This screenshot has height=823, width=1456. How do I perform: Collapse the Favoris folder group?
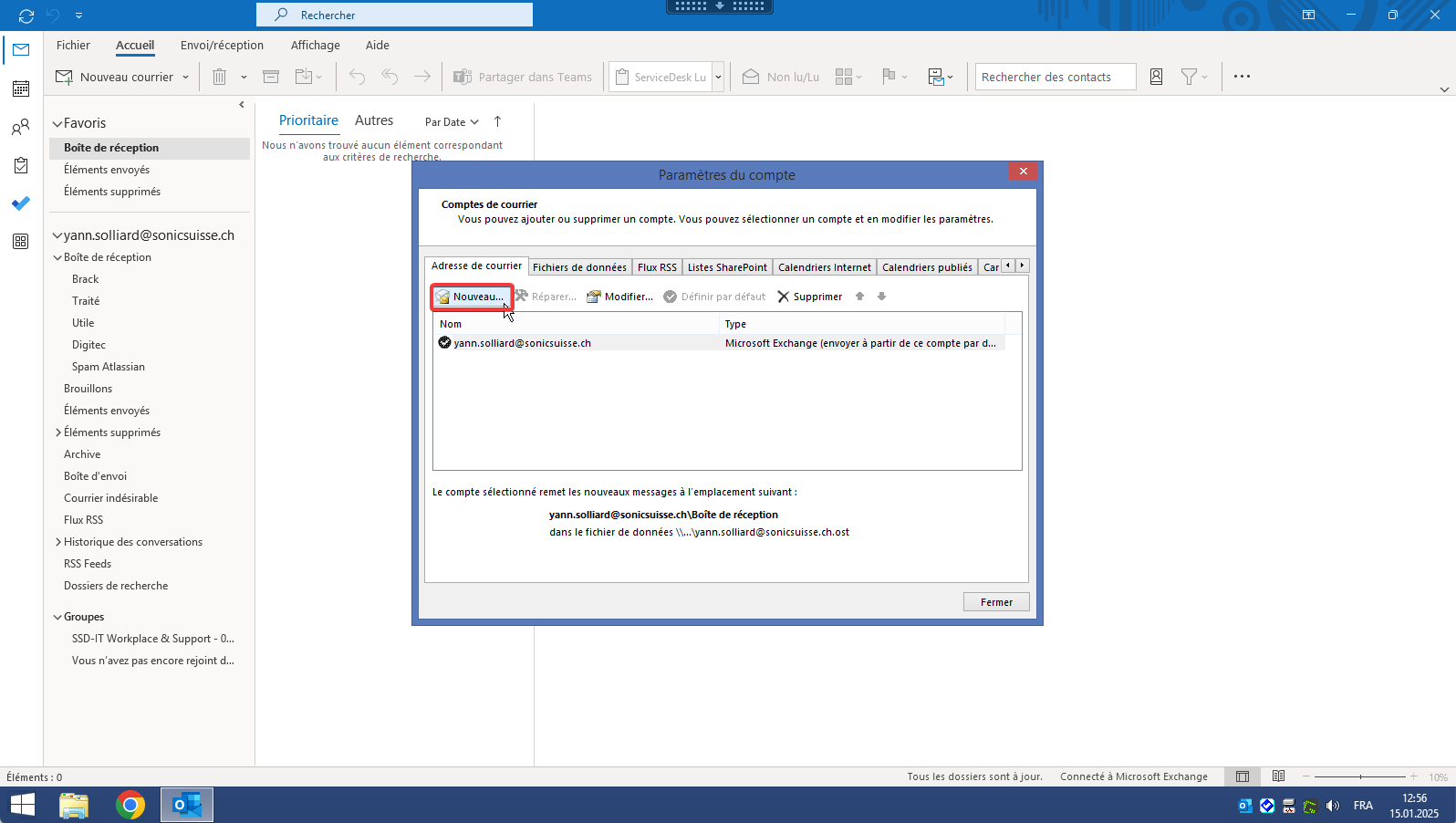click(x=57, y=123)
